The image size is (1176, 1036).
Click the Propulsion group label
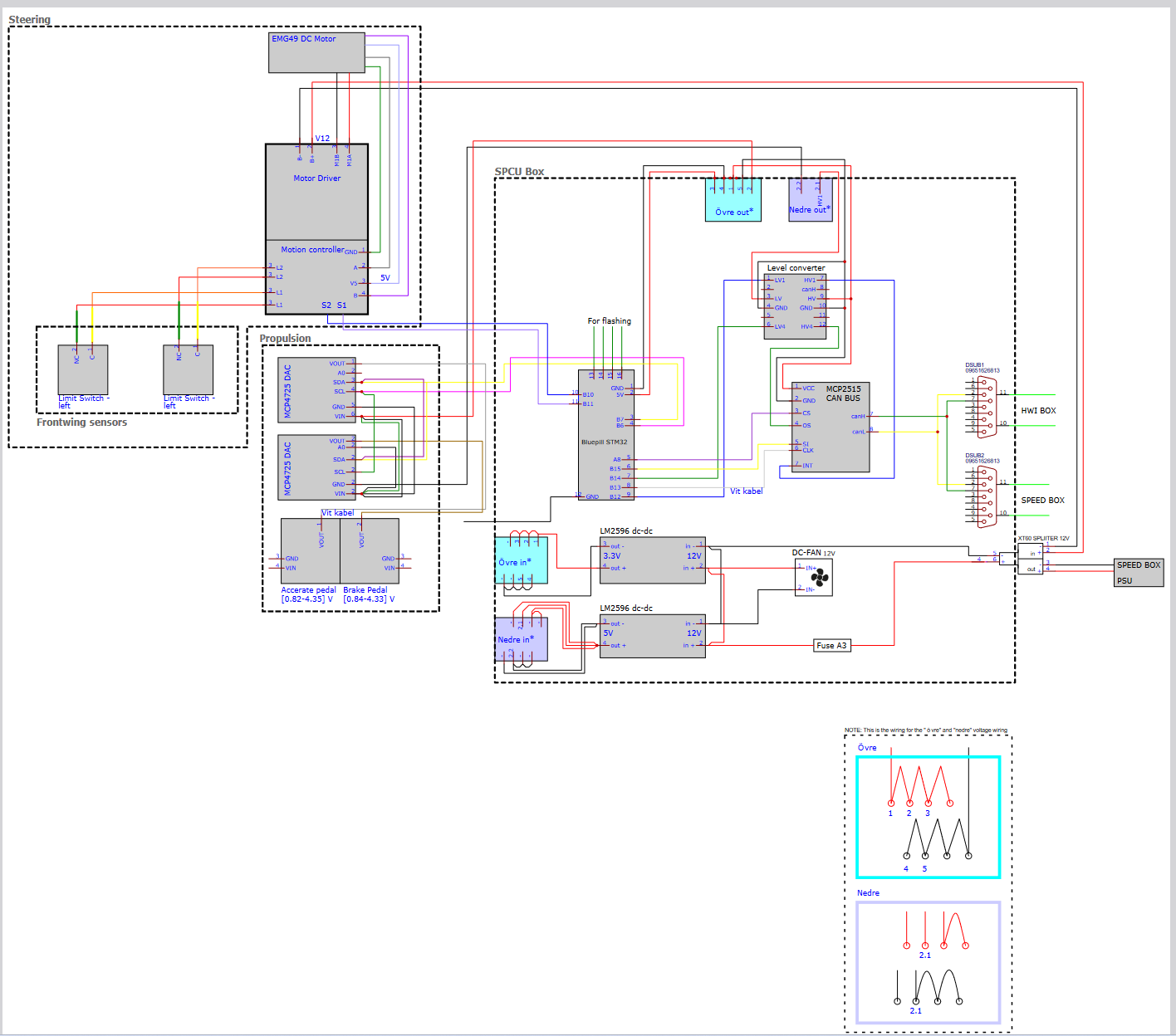point(285,339)
